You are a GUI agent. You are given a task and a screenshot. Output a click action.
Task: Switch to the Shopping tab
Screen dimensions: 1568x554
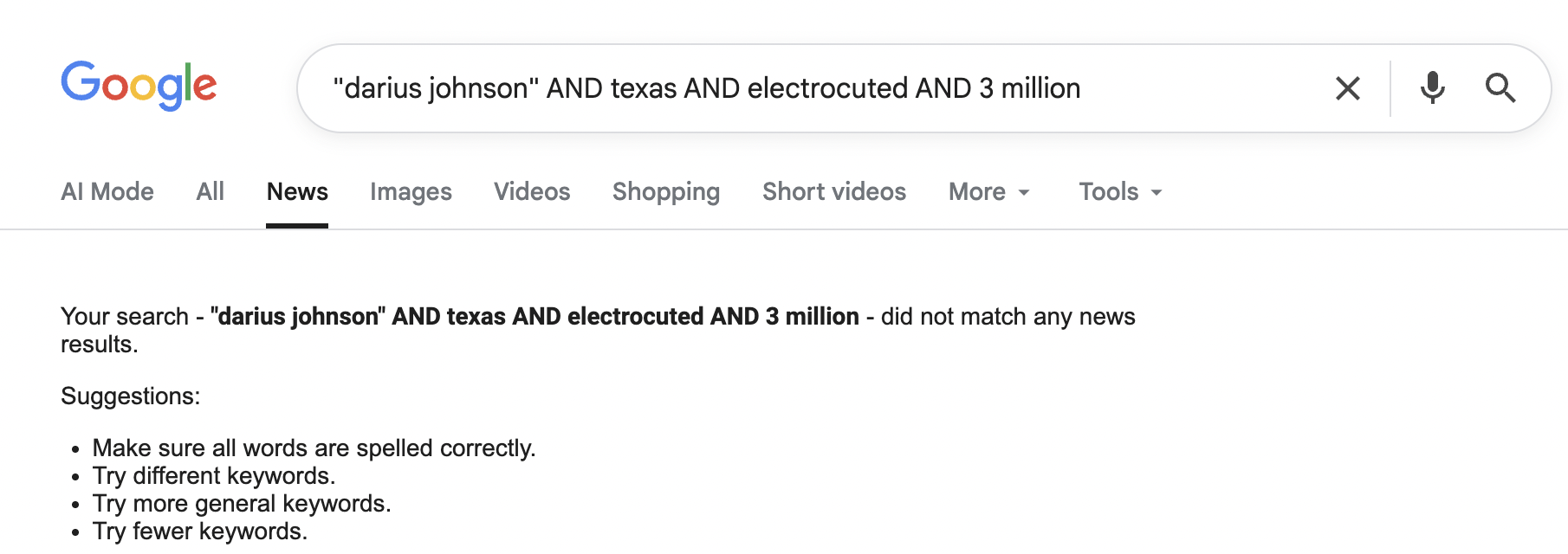coord(665,191)
